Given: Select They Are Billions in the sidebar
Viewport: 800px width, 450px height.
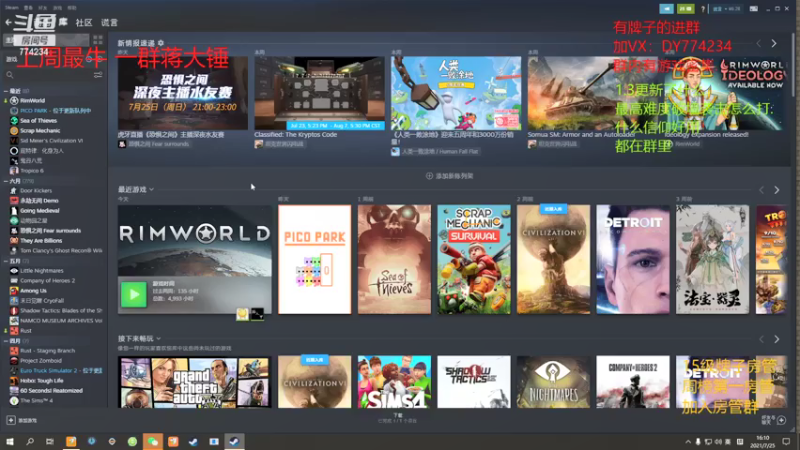Looking at the screenshot, I should (41, 240).
